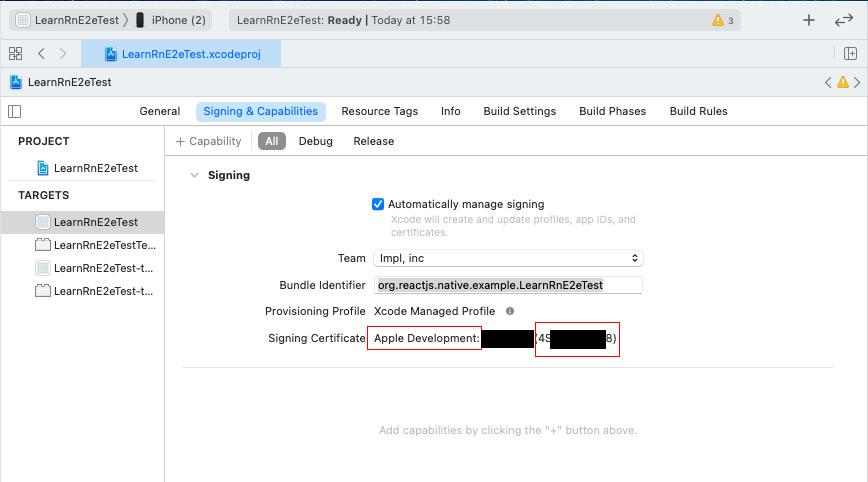
Task: Toggle Automatically manage signing checkbox
Action: pyautogui.click(x=378, y=204)
